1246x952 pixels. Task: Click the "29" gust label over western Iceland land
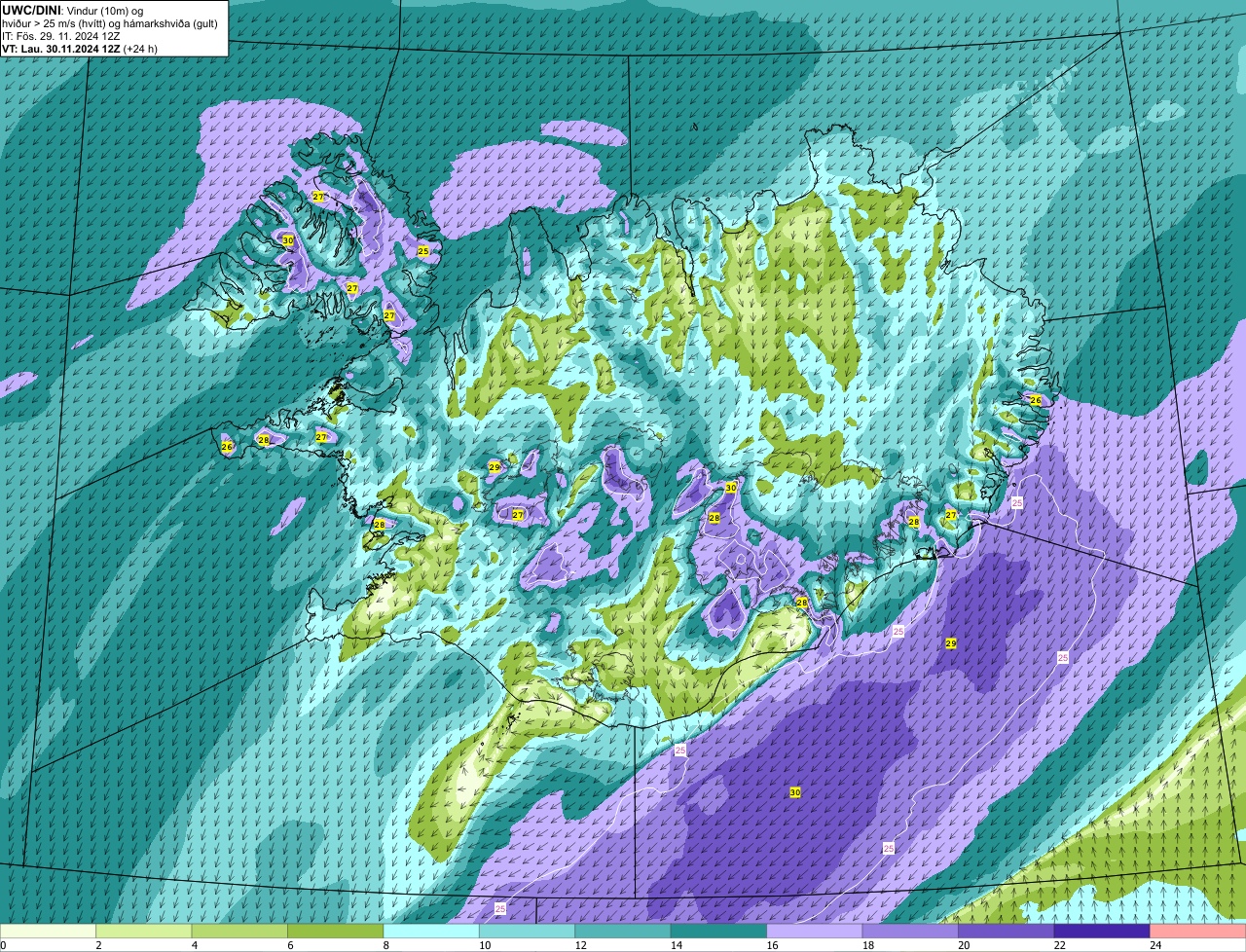click(x=495, y=467)
